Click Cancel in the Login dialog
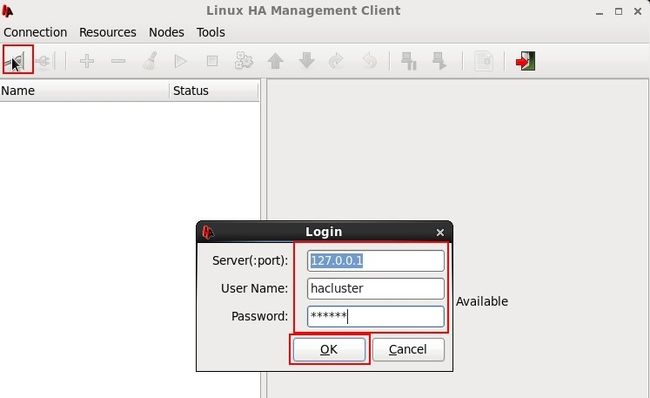650x398 pixels. [408, 349]
